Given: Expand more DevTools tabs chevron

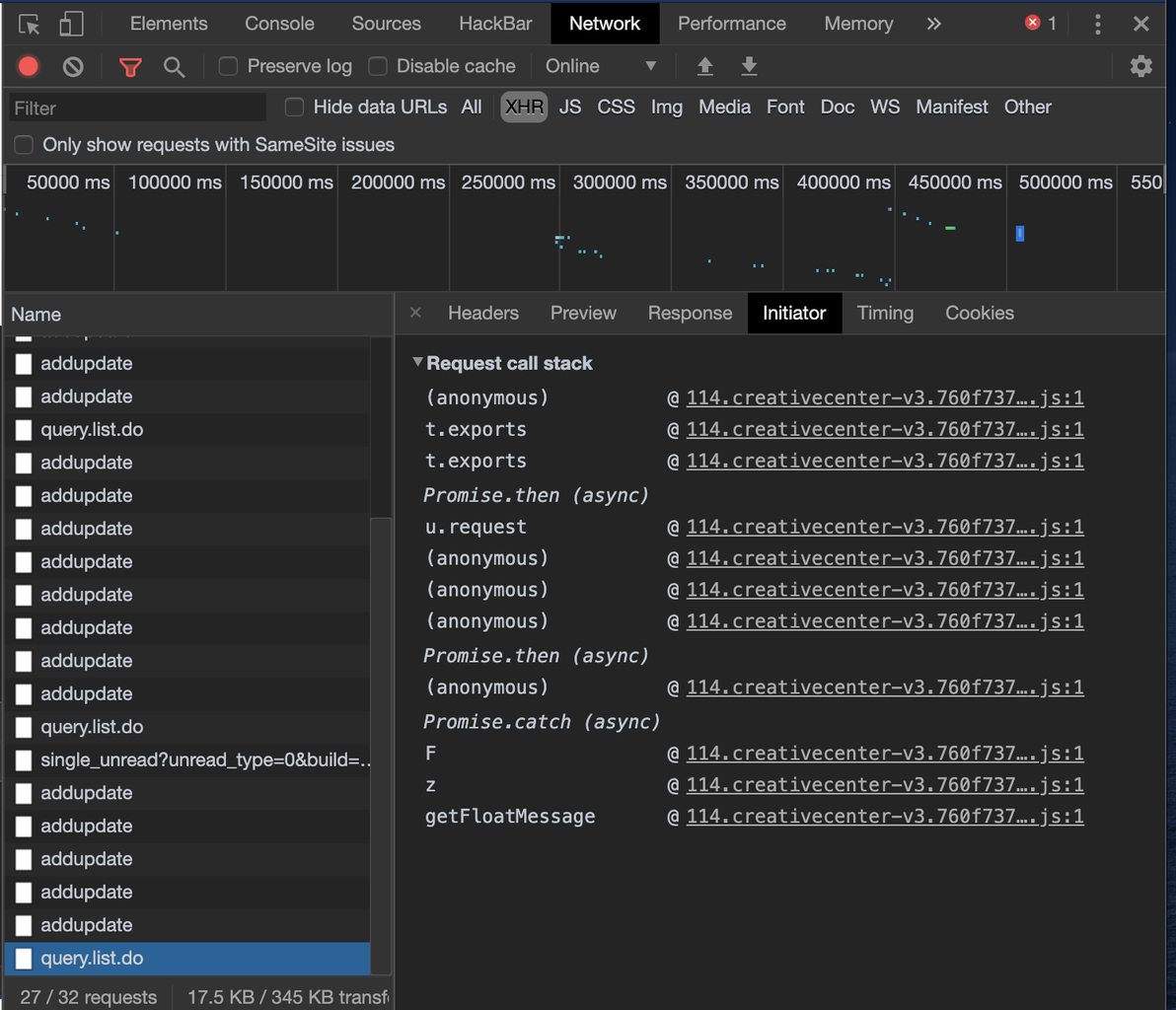Looking at the screenshot, I should click(x=933, y=24).
